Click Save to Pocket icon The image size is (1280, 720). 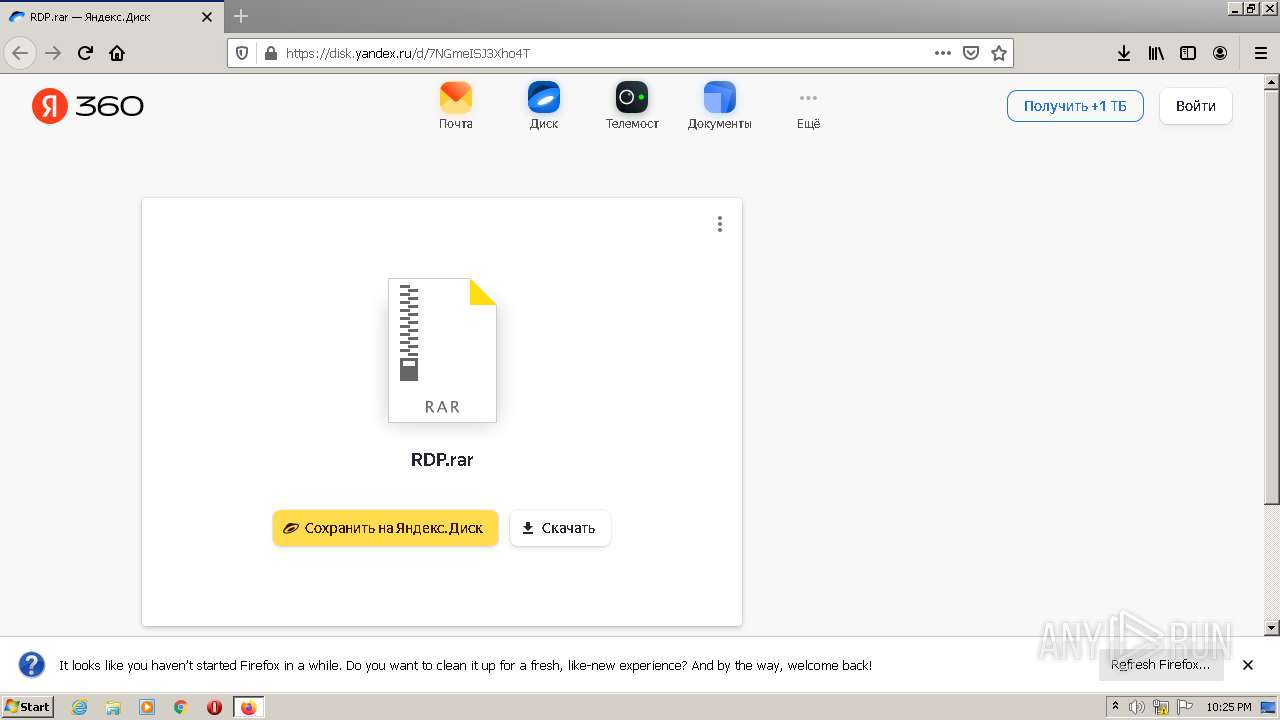pyautogui.click(x=970, y=53)
